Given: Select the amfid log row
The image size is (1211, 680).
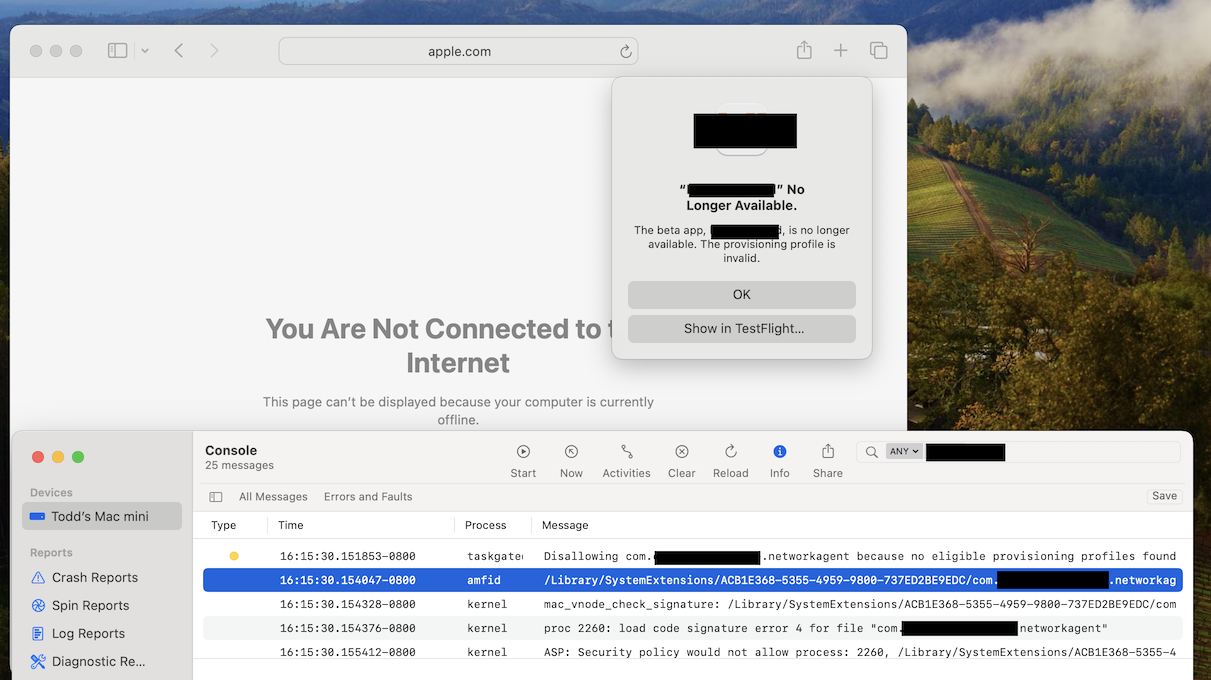Looking at the screenshot, I should [x=692, y=580].
